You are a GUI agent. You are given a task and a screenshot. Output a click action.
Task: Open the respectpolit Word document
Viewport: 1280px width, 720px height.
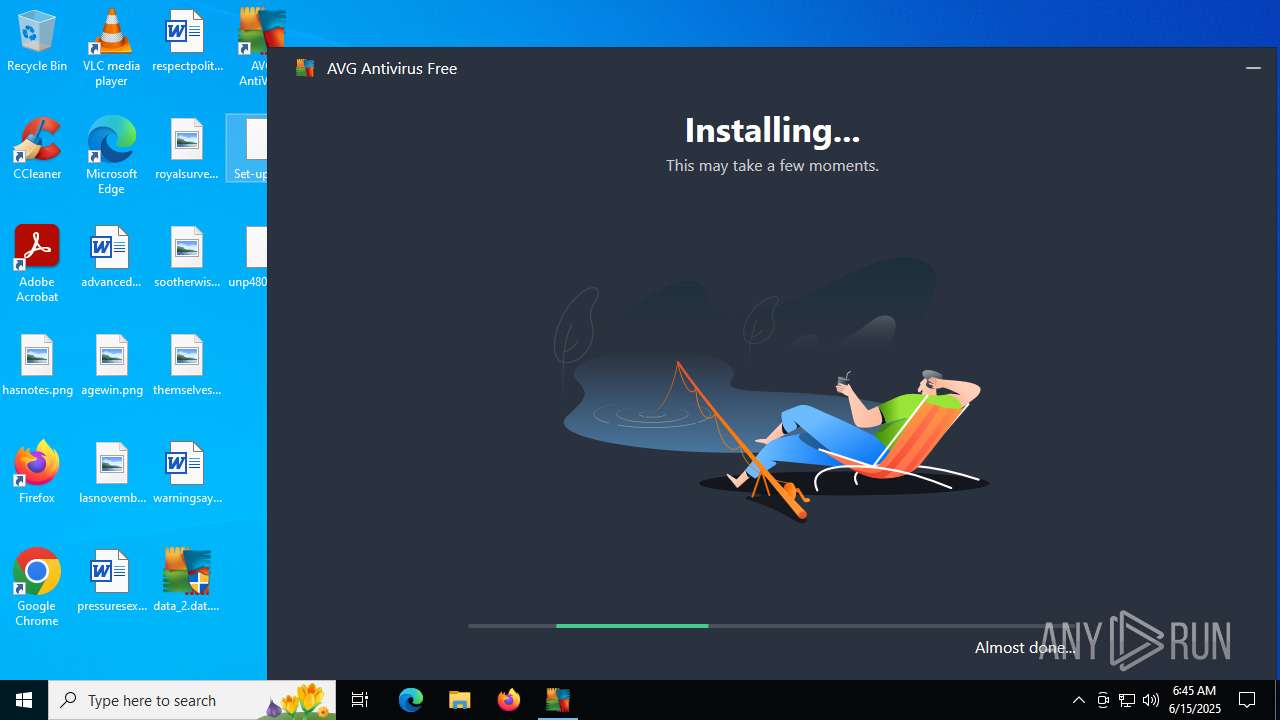pos(187,42)
